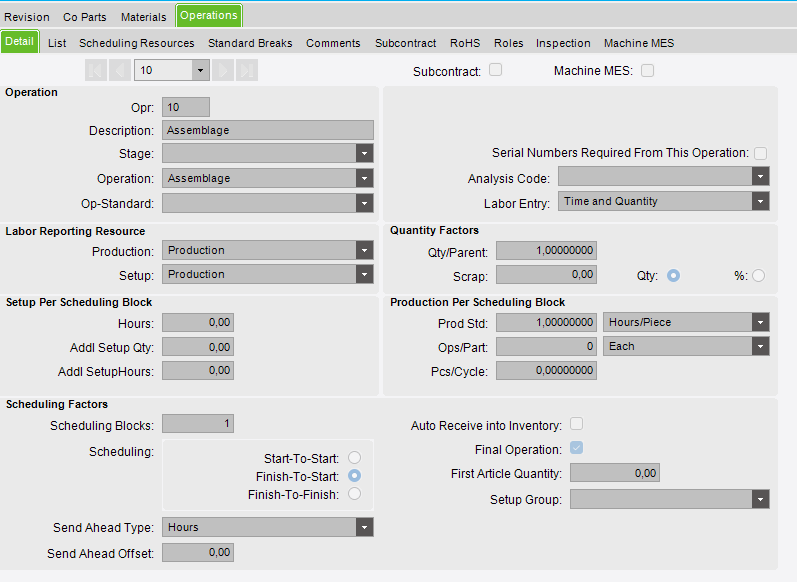797x582 pixels.
Task: Open the RoHS sub-tab
Action: pos(465,43)
